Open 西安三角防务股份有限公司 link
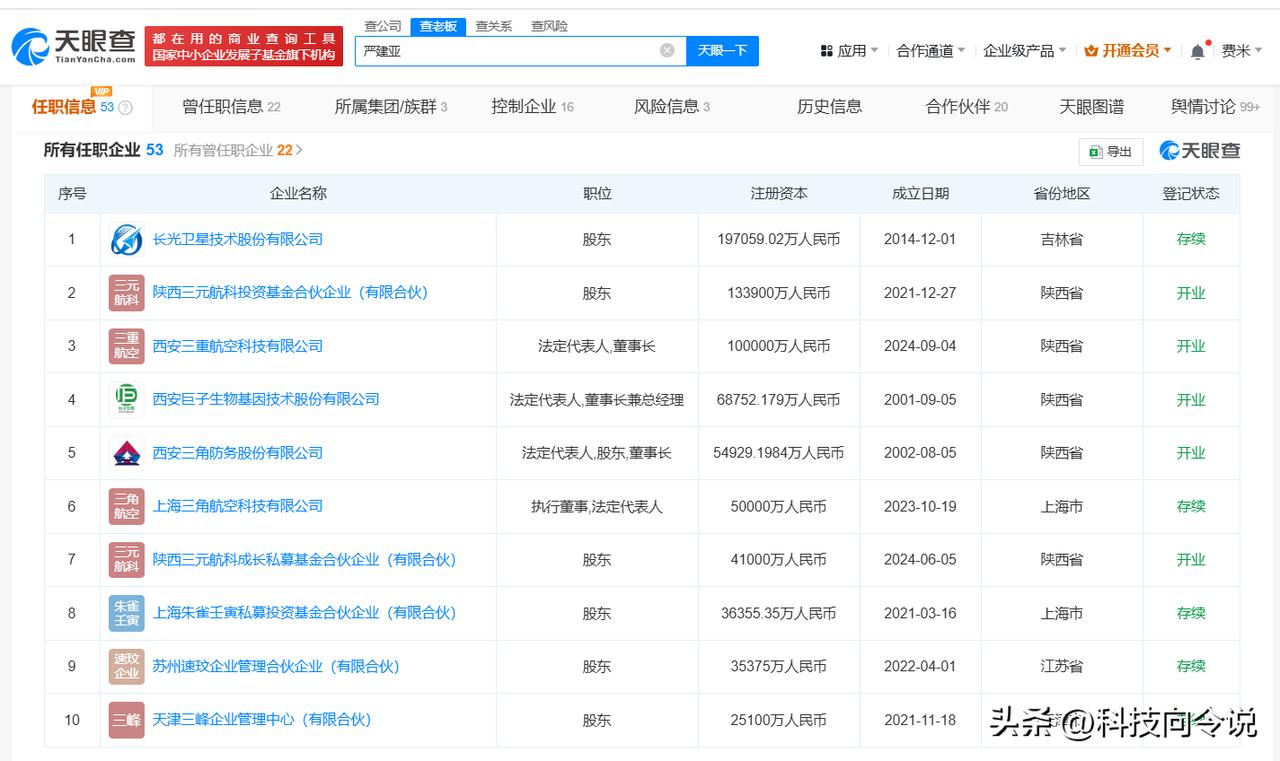The width and height of the screenshot is (1280, 761). (238, 453)
